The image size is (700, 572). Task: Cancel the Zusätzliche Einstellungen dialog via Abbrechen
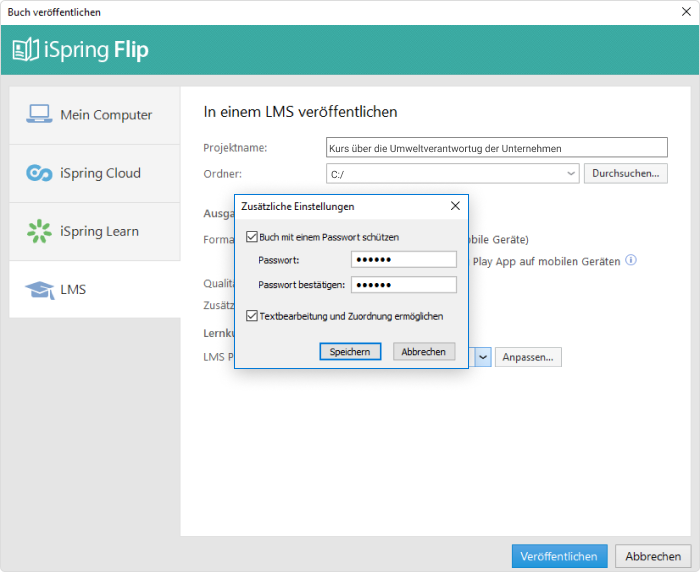[424, 351]
